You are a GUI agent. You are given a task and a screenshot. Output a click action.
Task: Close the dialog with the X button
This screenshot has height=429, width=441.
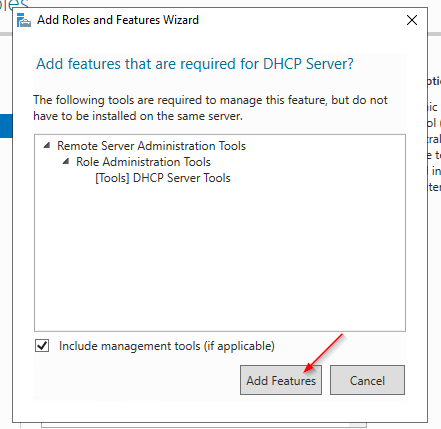412,20
